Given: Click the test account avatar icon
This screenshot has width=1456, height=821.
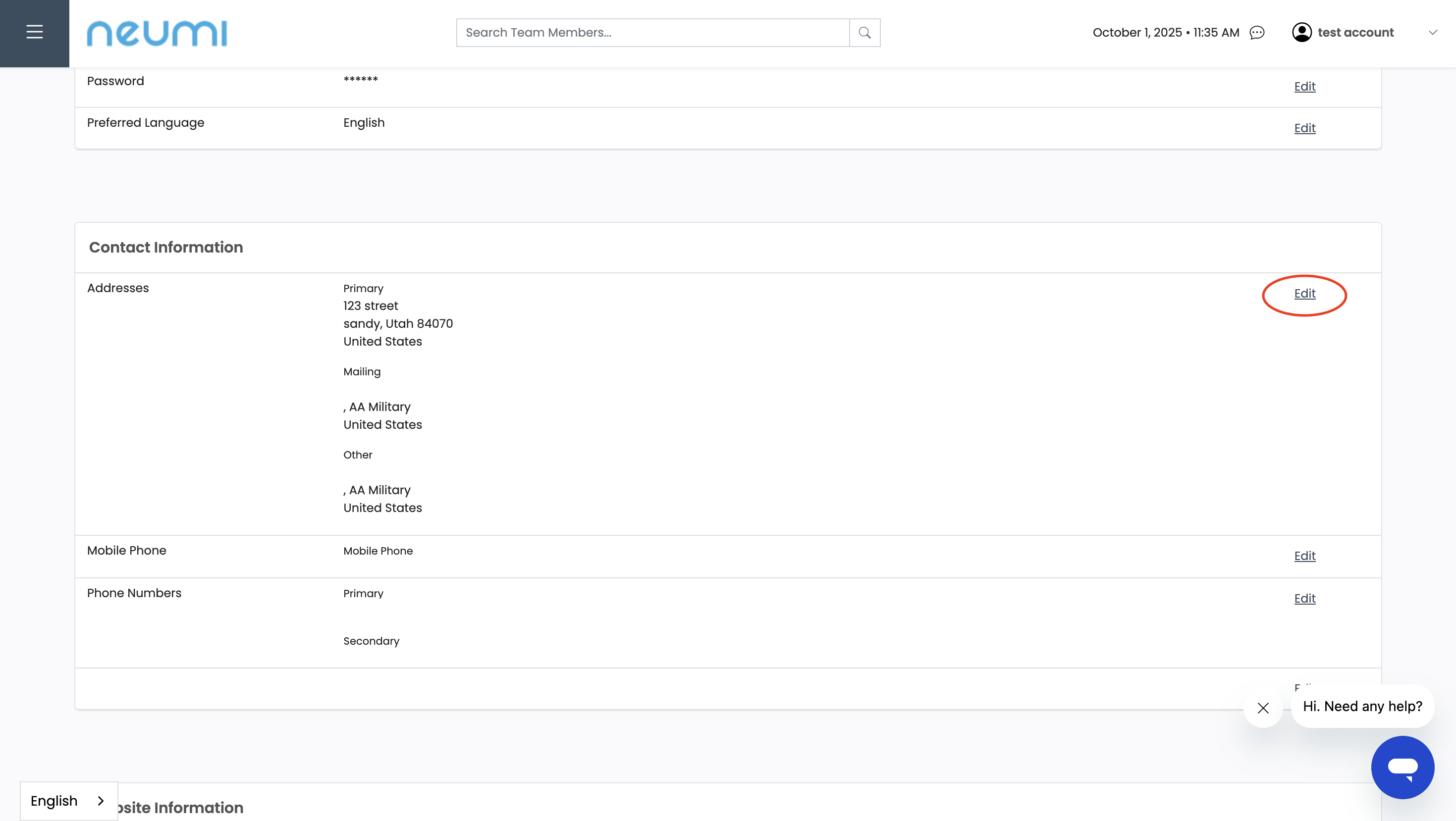Looking at the screenshot, I should pyautogui.click(x=1302, y=33).
